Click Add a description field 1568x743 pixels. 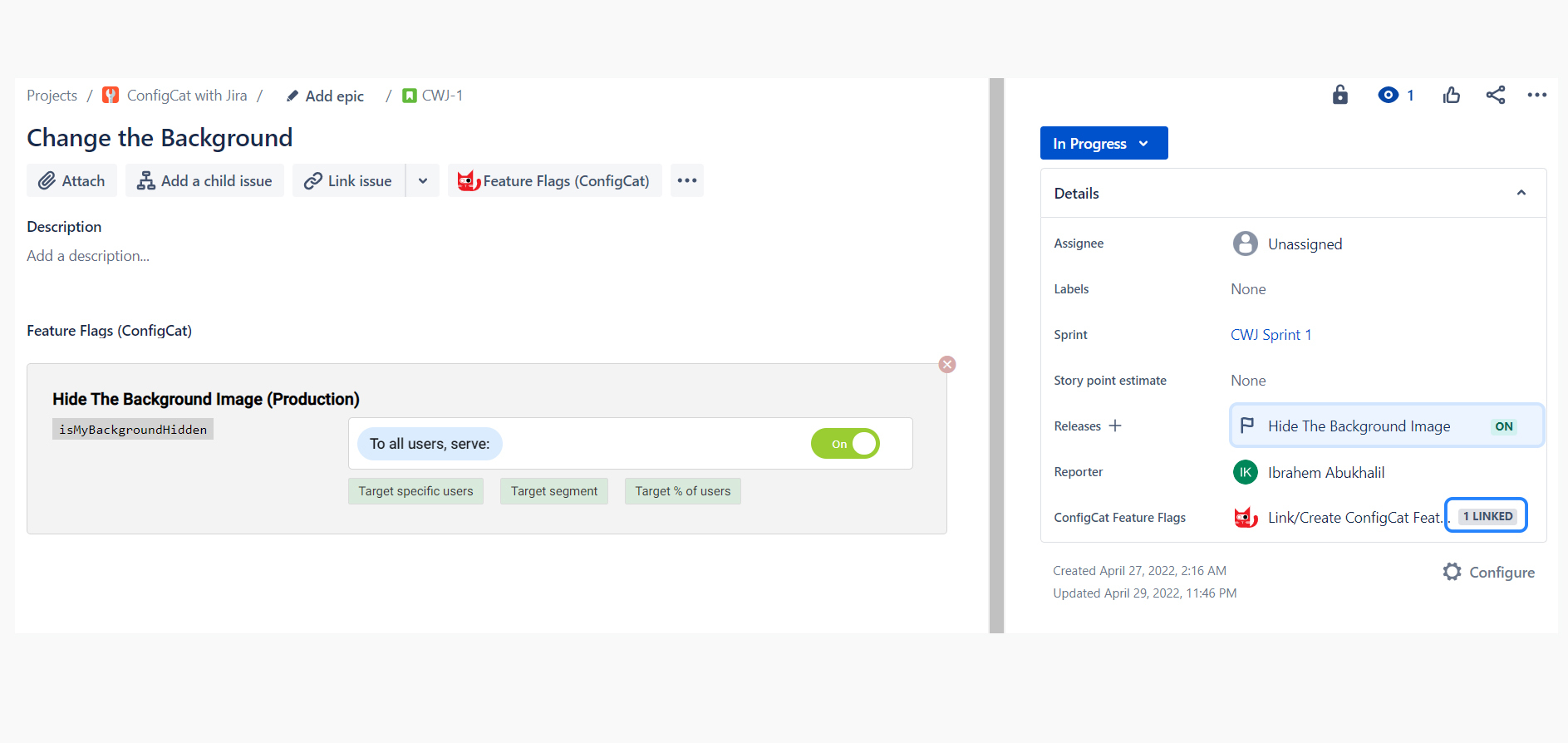coord(88,256)
